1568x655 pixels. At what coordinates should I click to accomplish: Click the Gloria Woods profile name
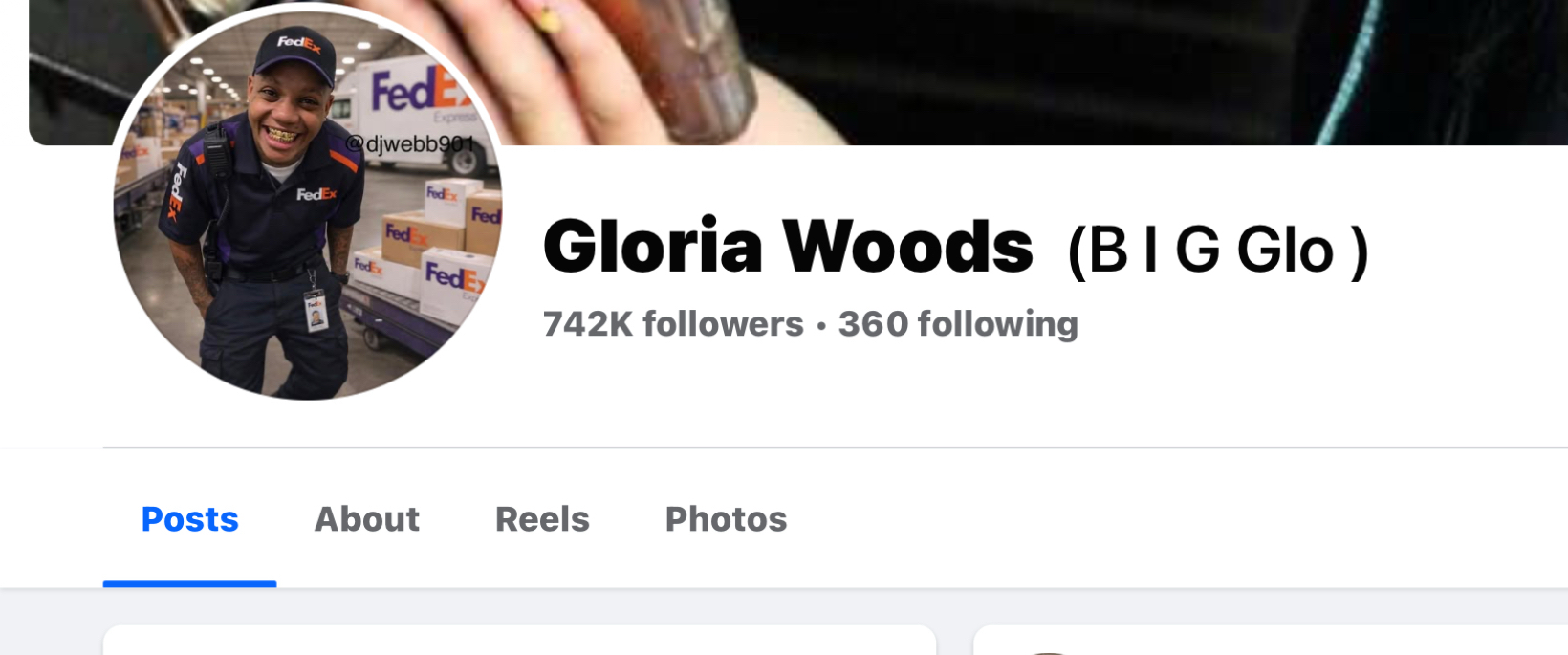788,247
